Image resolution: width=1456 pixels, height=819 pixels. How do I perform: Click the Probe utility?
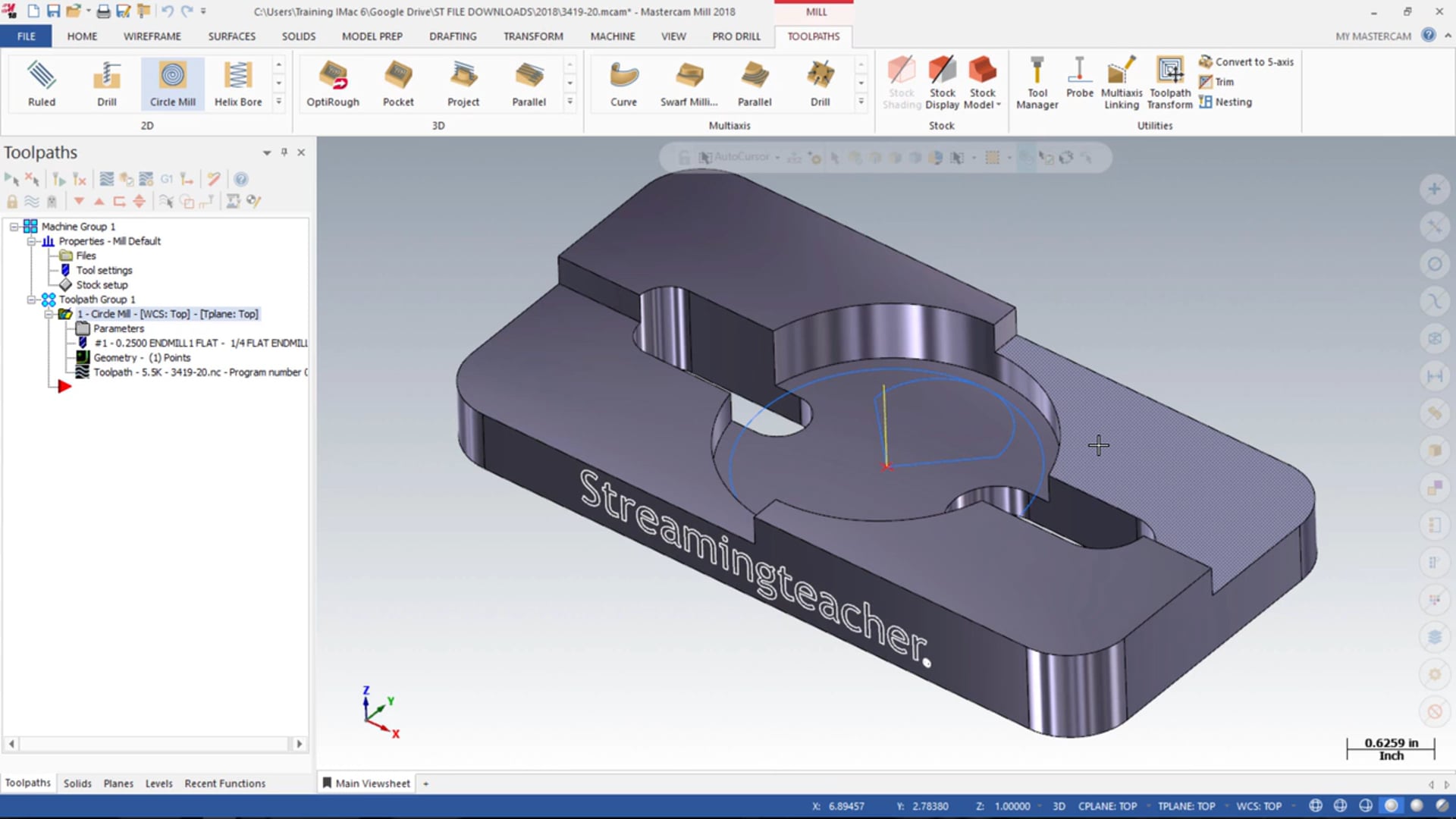point(1079,77)
